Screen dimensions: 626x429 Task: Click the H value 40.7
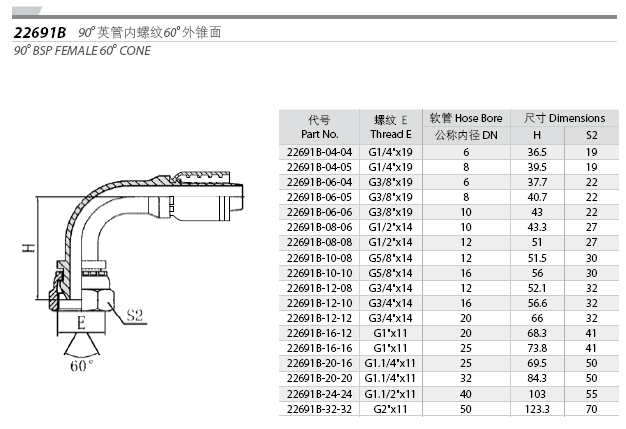tap(537, 197)
